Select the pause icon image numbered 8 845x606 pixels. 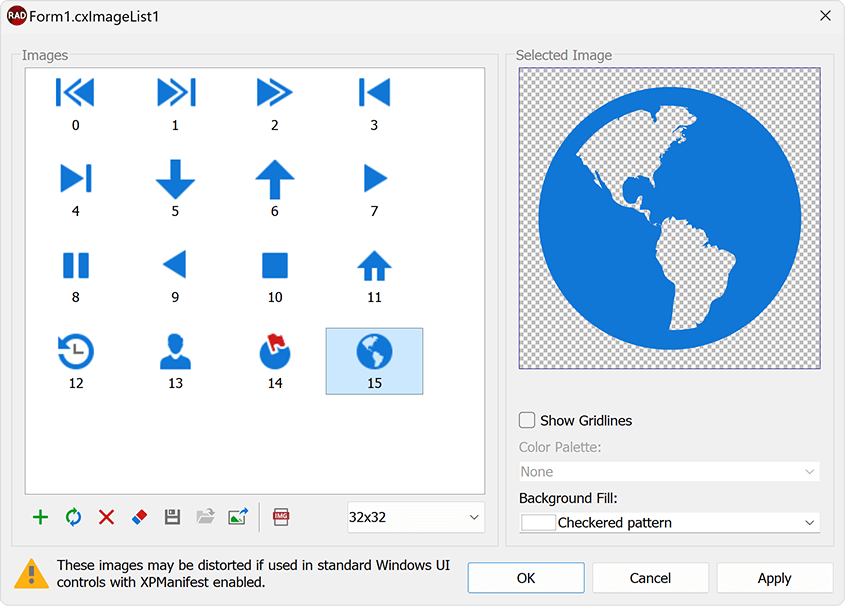(x=75, y=264)
